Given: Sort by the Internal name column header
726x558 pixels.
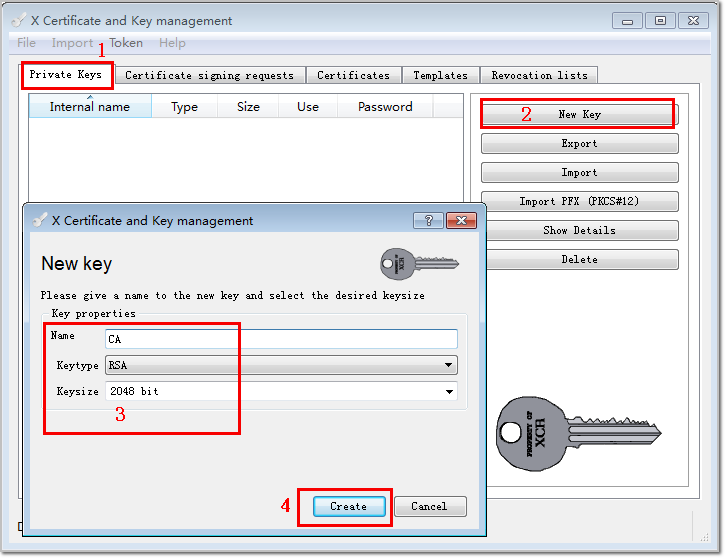Looking at the screenshot, I should (x=90, y=107).
